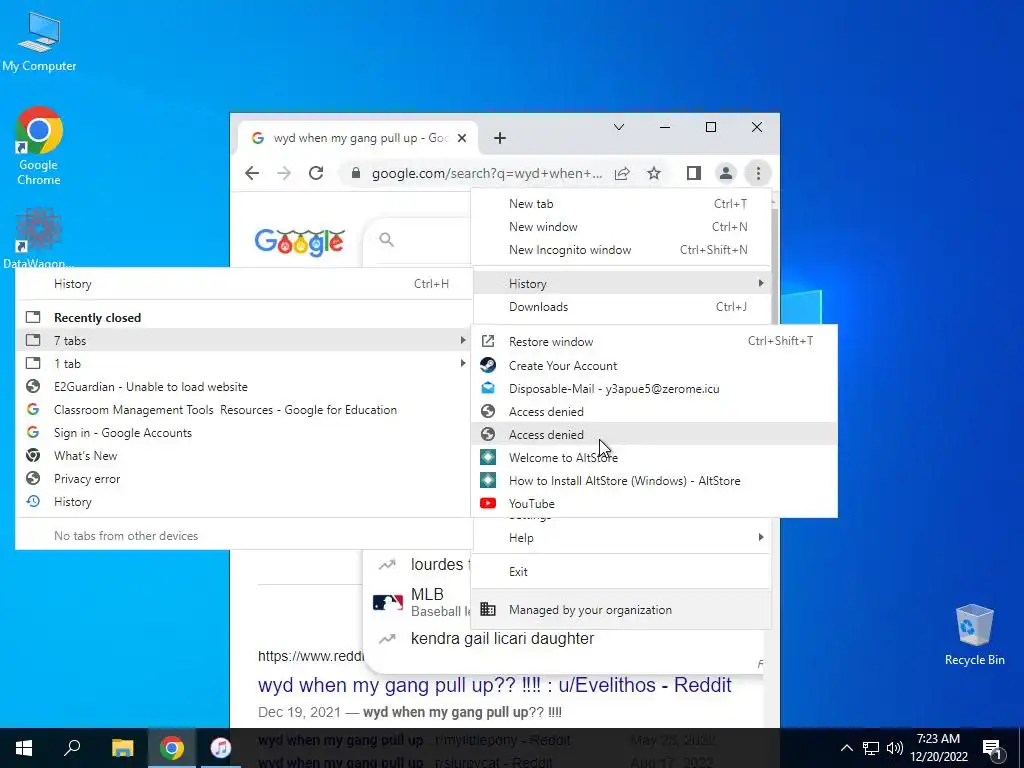Bookmark this page with the star icon
Screen dimensions: 1024x768
654,173
